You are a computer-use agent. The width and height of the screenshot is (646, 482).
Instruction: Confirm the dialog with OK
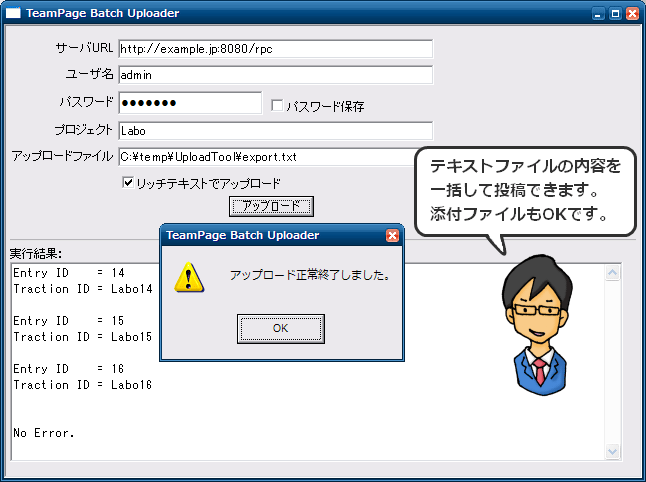(x=281, y=328)
